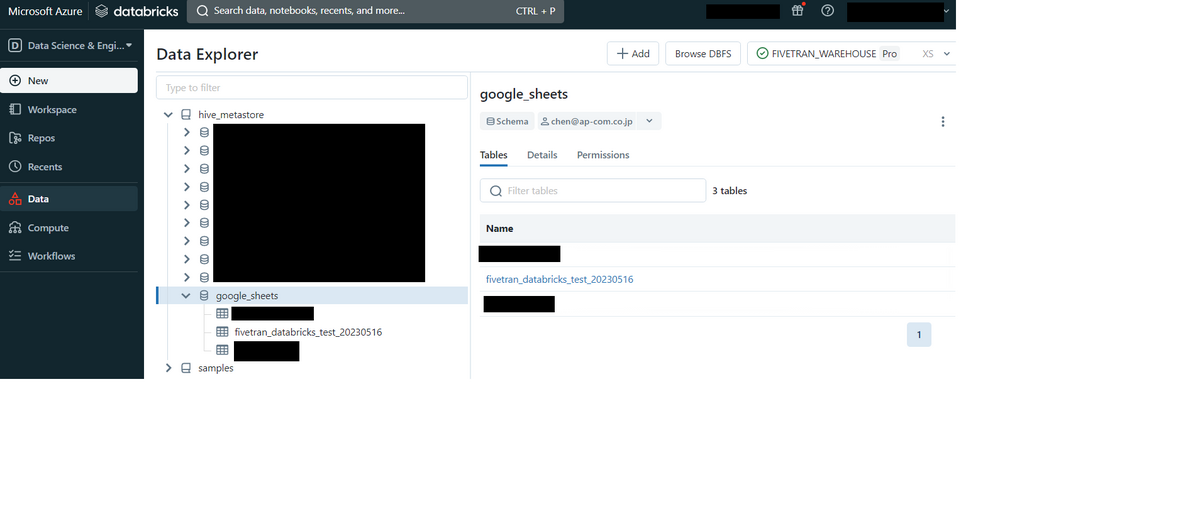Image resolution: width=1200 pixels, height=531 pixels.
Task: Click the google_sheets schema title
Action: (x=524, y=94)
